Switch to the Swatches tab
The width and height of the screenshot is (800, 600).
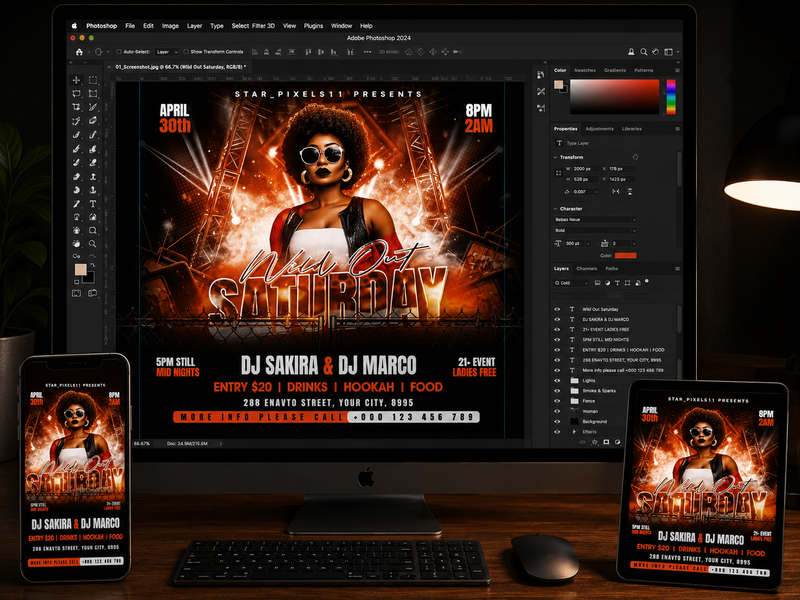[585, 70]
